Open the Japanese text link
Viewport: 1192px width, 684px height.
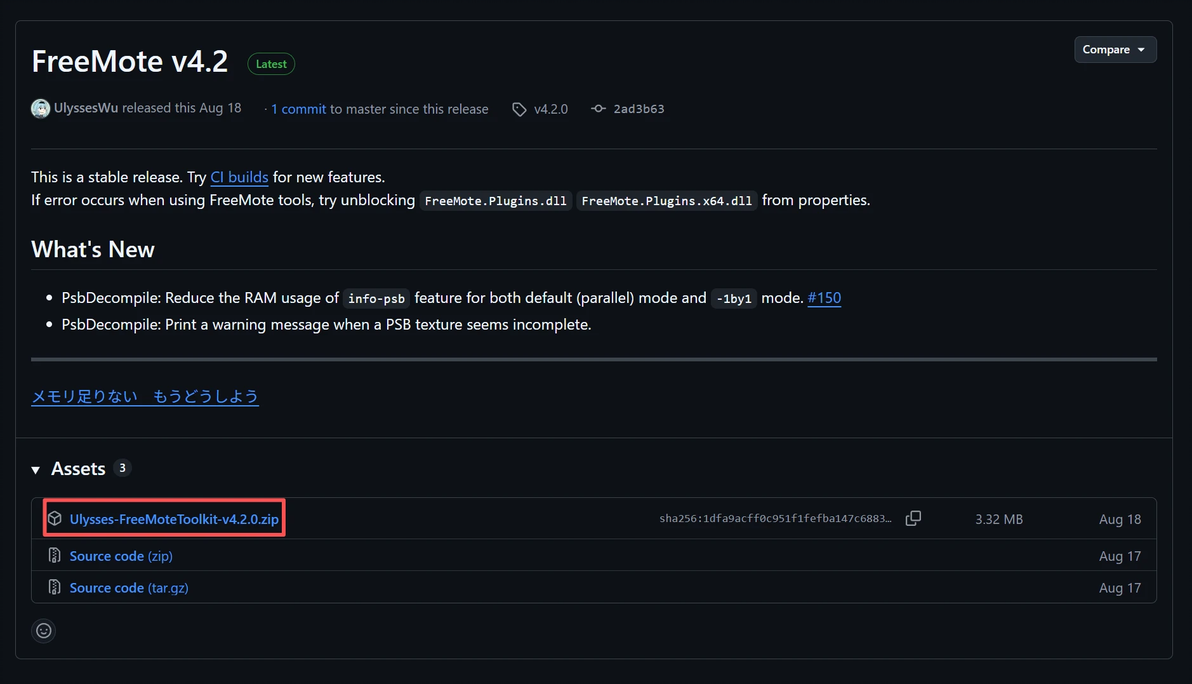(x=145, y=397)
